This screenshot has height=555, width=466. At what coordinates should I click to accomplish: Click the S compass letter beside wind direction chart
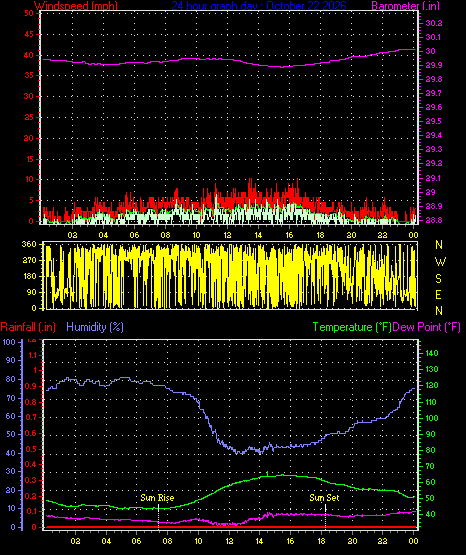tap(438, 279)
